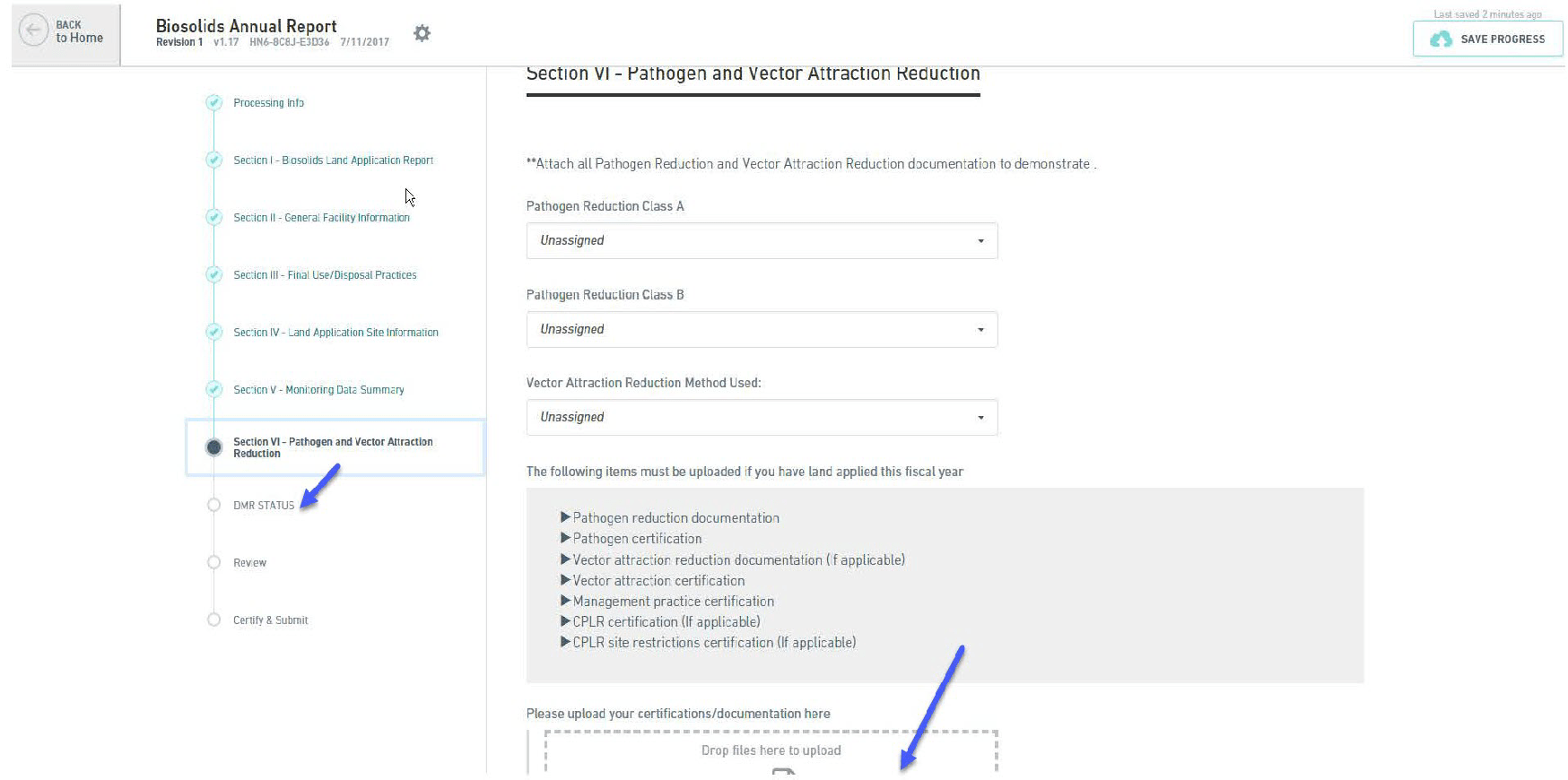This screenshot has width=1568, height=780.
Task: Click the SAVE PROGRESS button
Action: tap(1487, 39)
